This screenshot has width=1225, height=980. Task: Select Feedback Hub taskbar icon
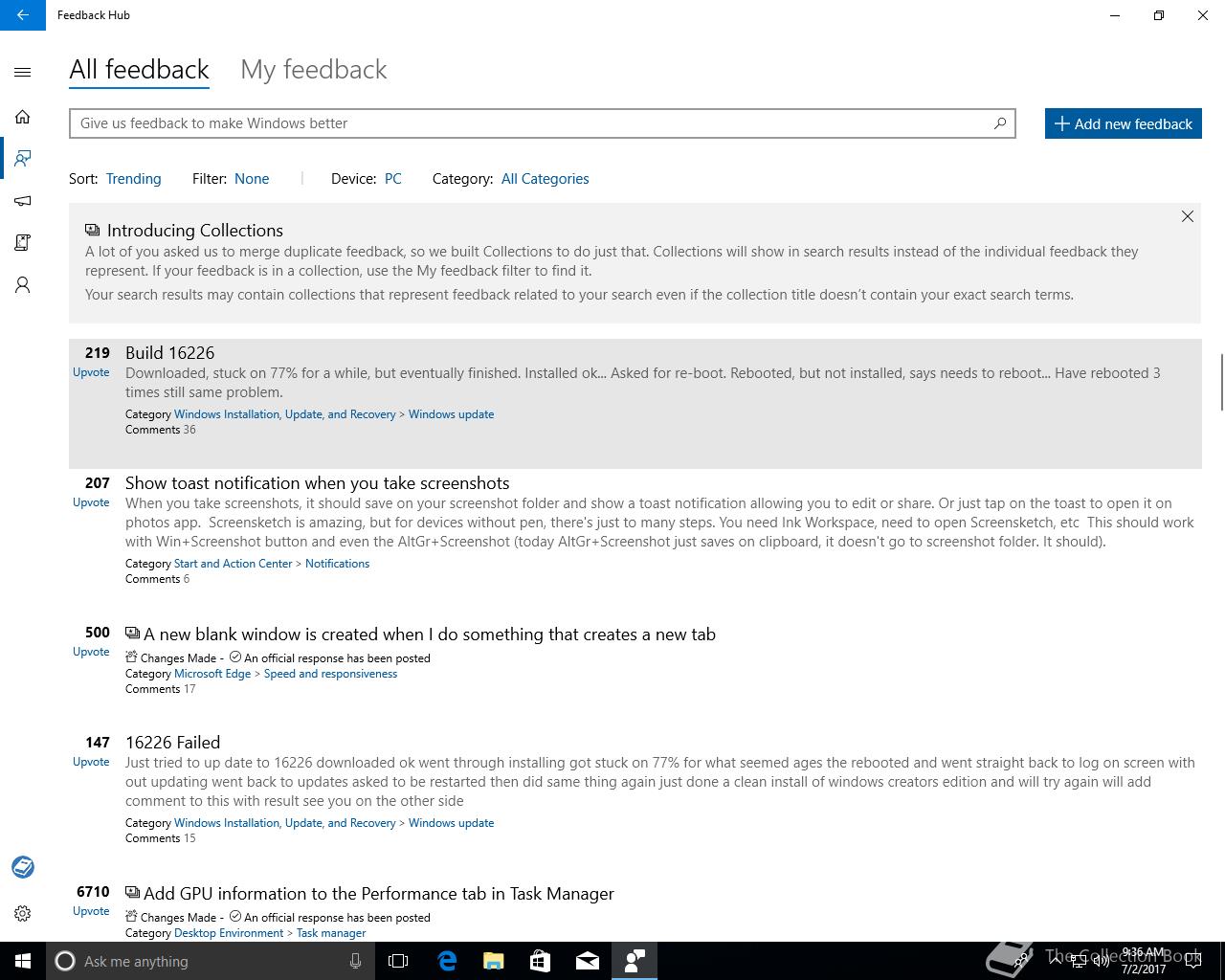pyautogui.click(x=634, y=961)
